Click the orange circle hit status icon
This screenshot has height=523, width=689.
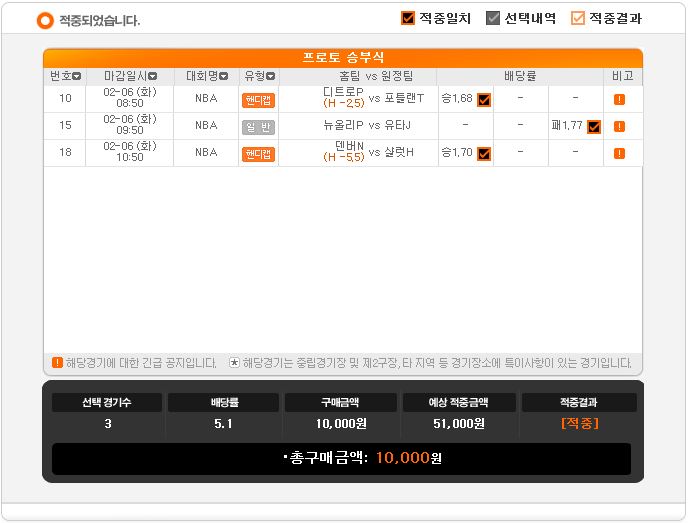coord(45,20)
